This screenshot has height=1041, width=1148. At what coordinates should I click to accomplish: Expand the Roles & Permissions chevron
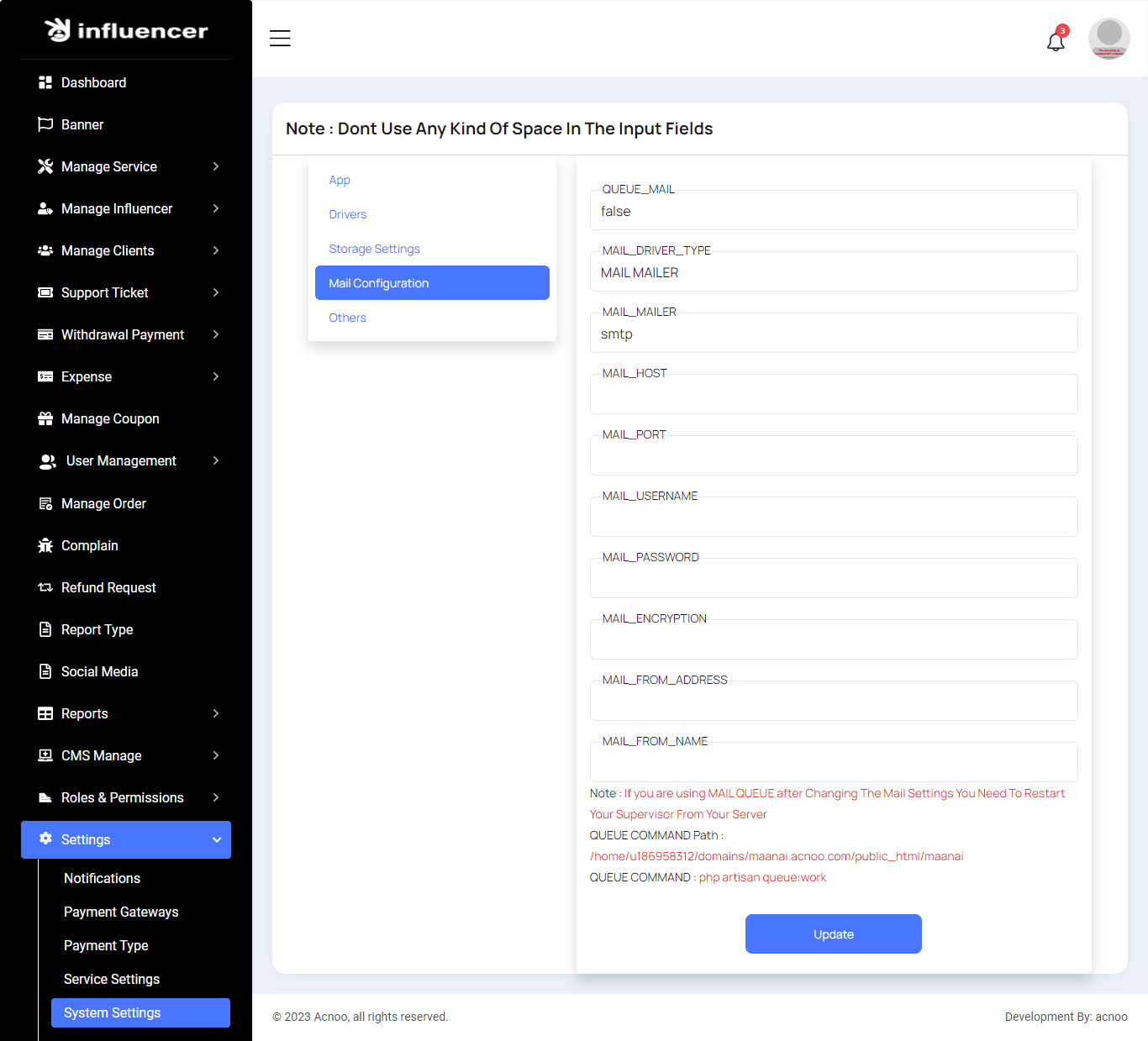point(216,797)
